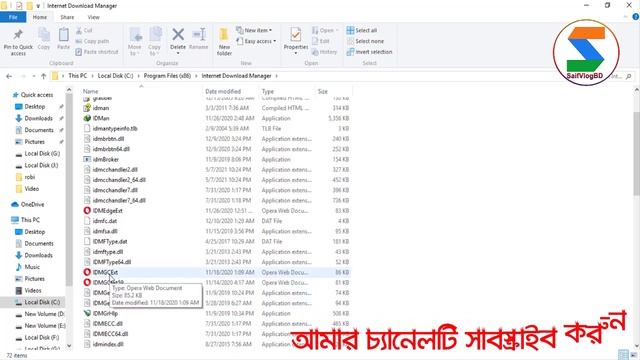
Task: Select idmcchandler7.dll file
Action: tap(115, 190)
